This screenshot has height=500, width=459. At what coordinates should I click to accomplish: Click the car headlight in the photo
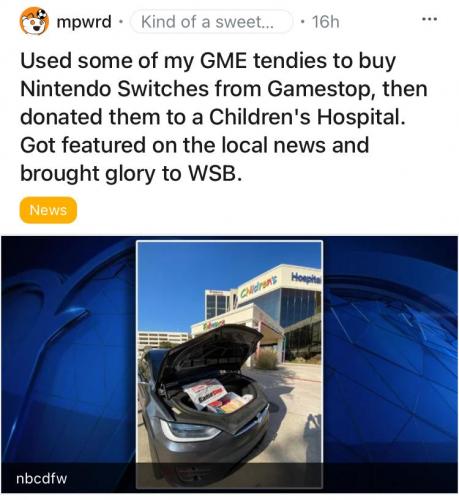(x=189, y=431)
